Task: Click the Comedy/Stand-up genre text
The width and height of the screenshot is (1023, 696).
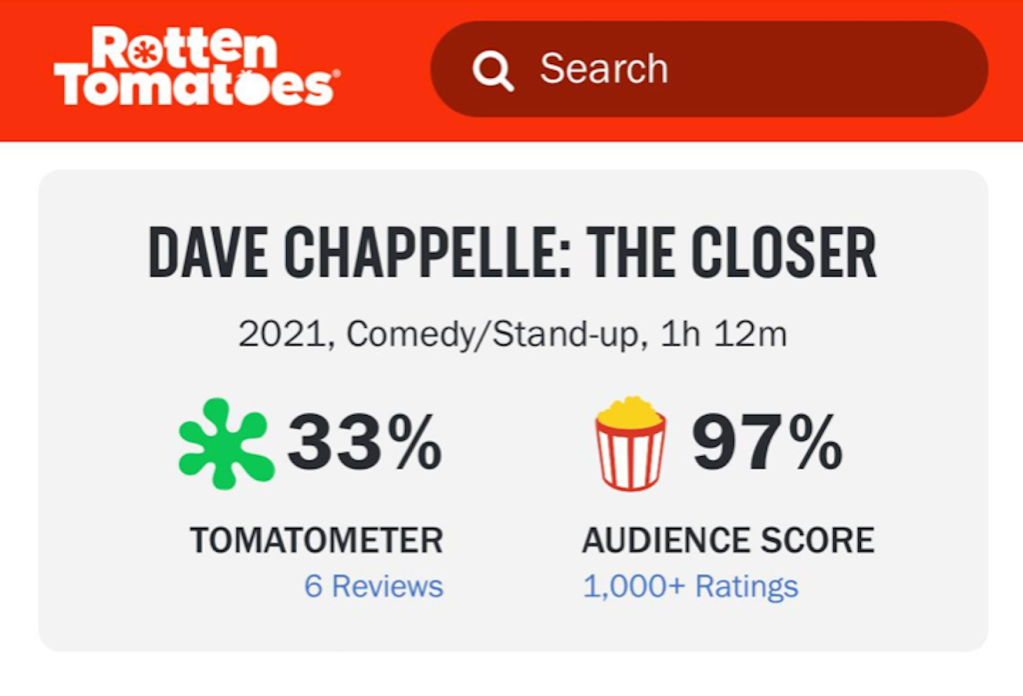Action: click(x=492, y=334)
